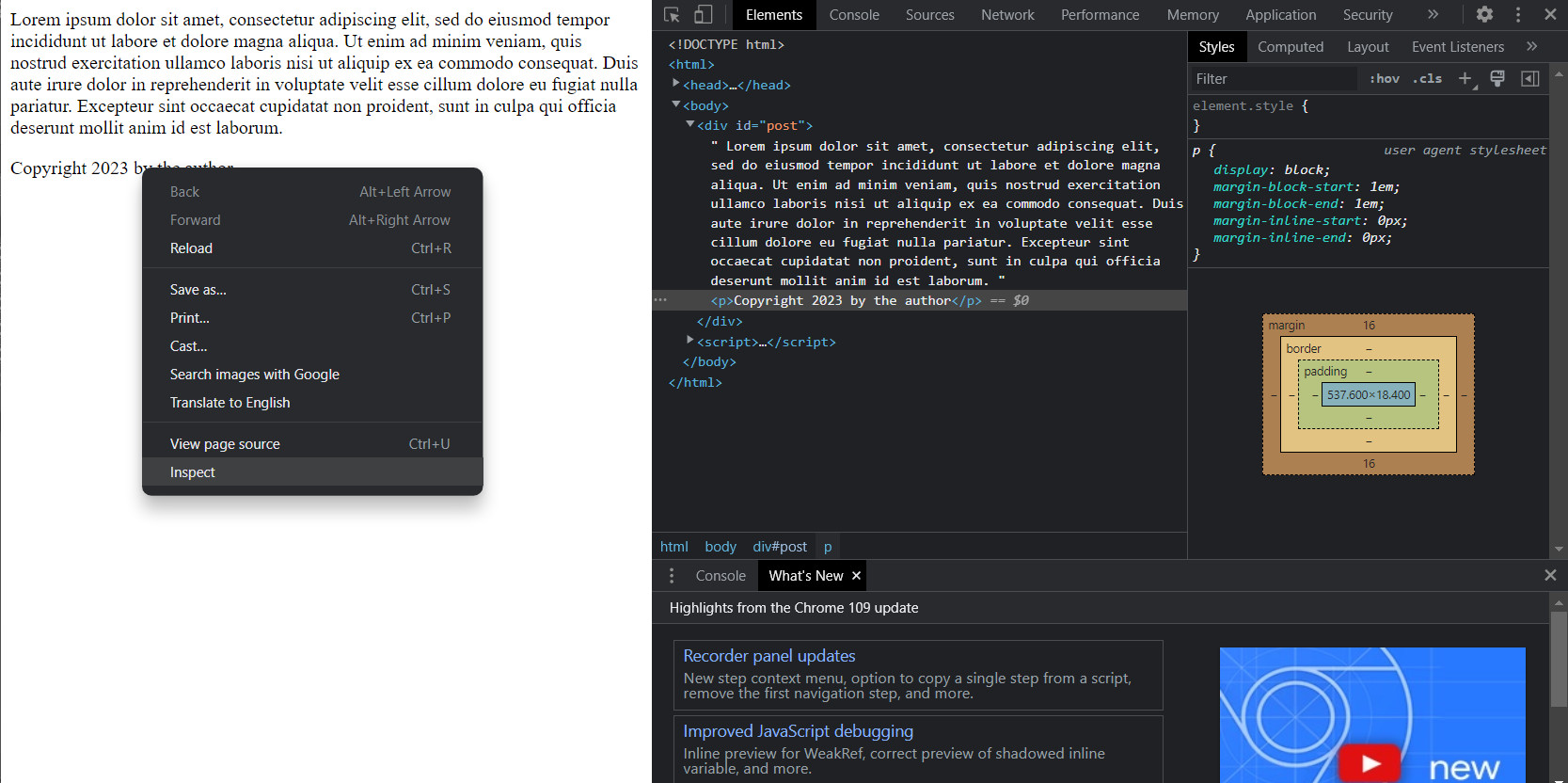Choose Search images with Google
1568x783 pixels.
312,374
